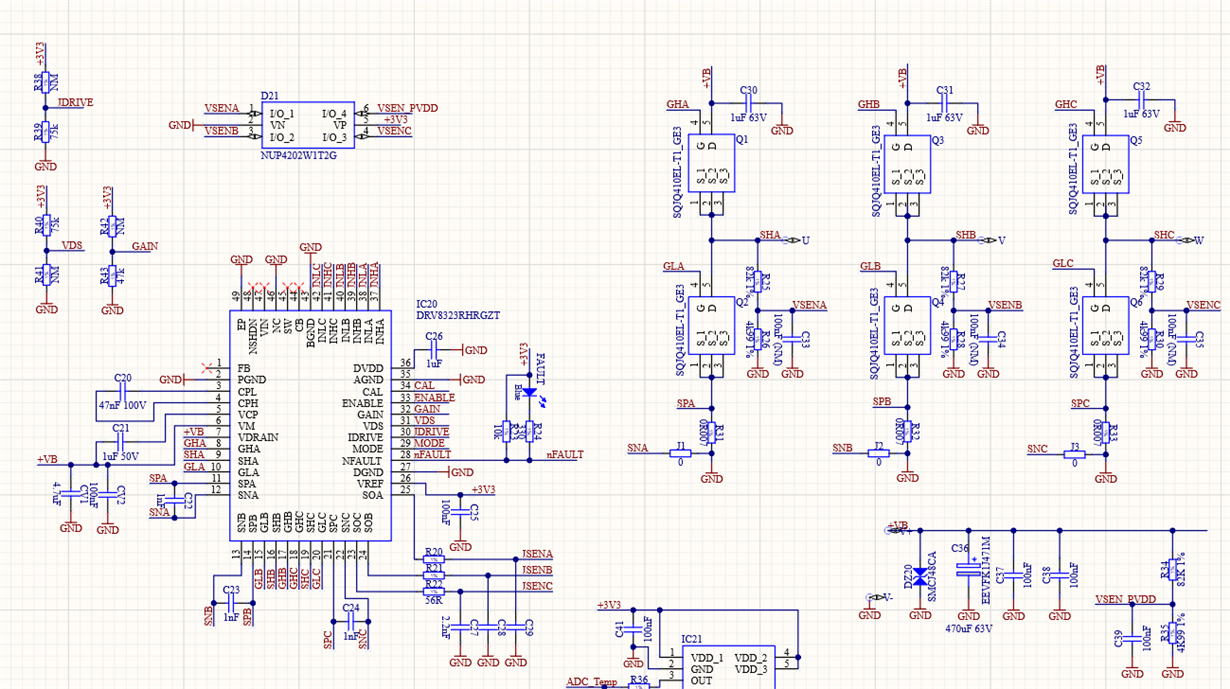Select capacitor C41 near IC21
The image size is (1230, 689).
click(x=634, y=630)
